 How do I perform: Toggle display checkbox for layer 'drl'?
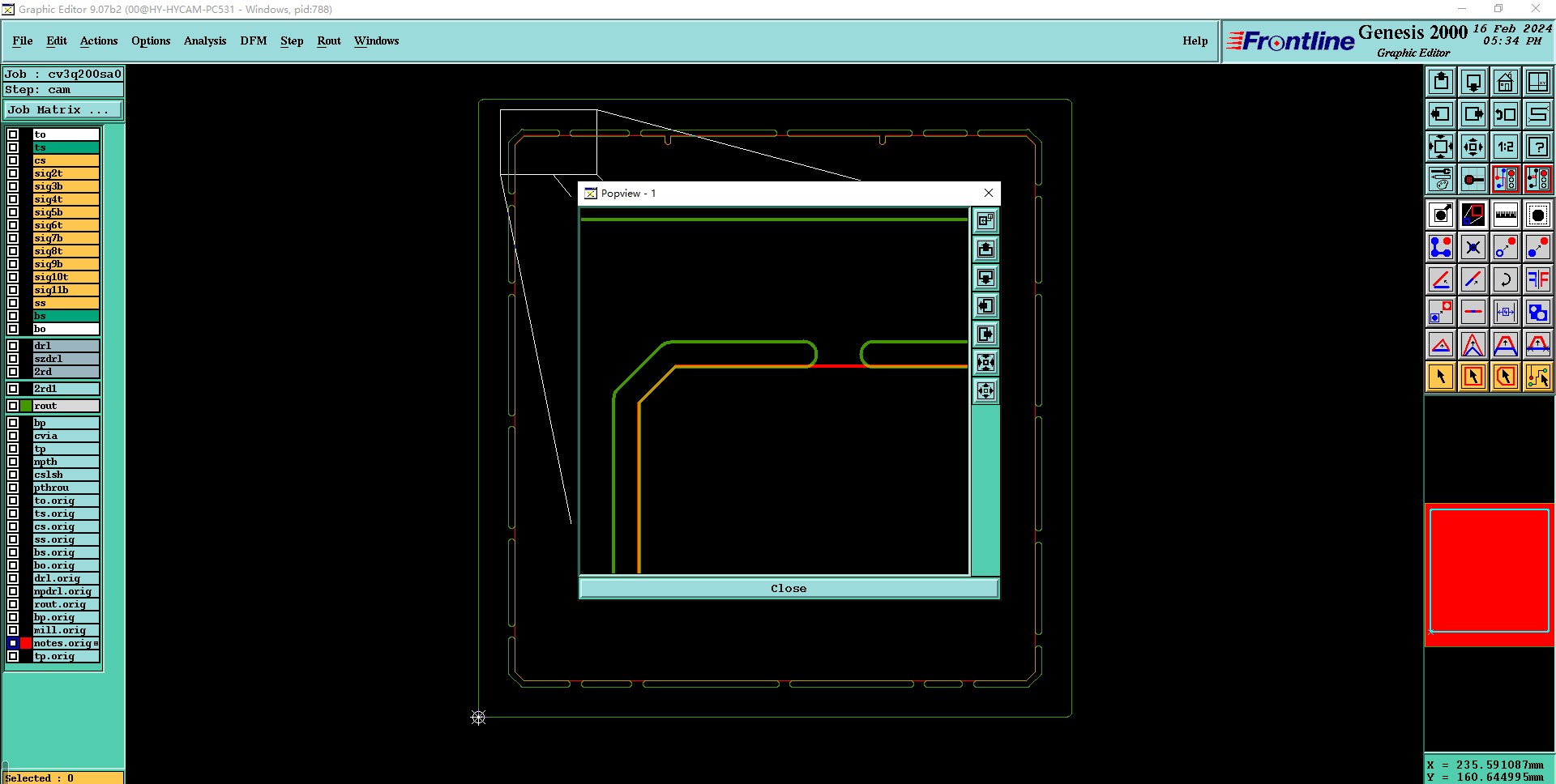coord(13,346)
